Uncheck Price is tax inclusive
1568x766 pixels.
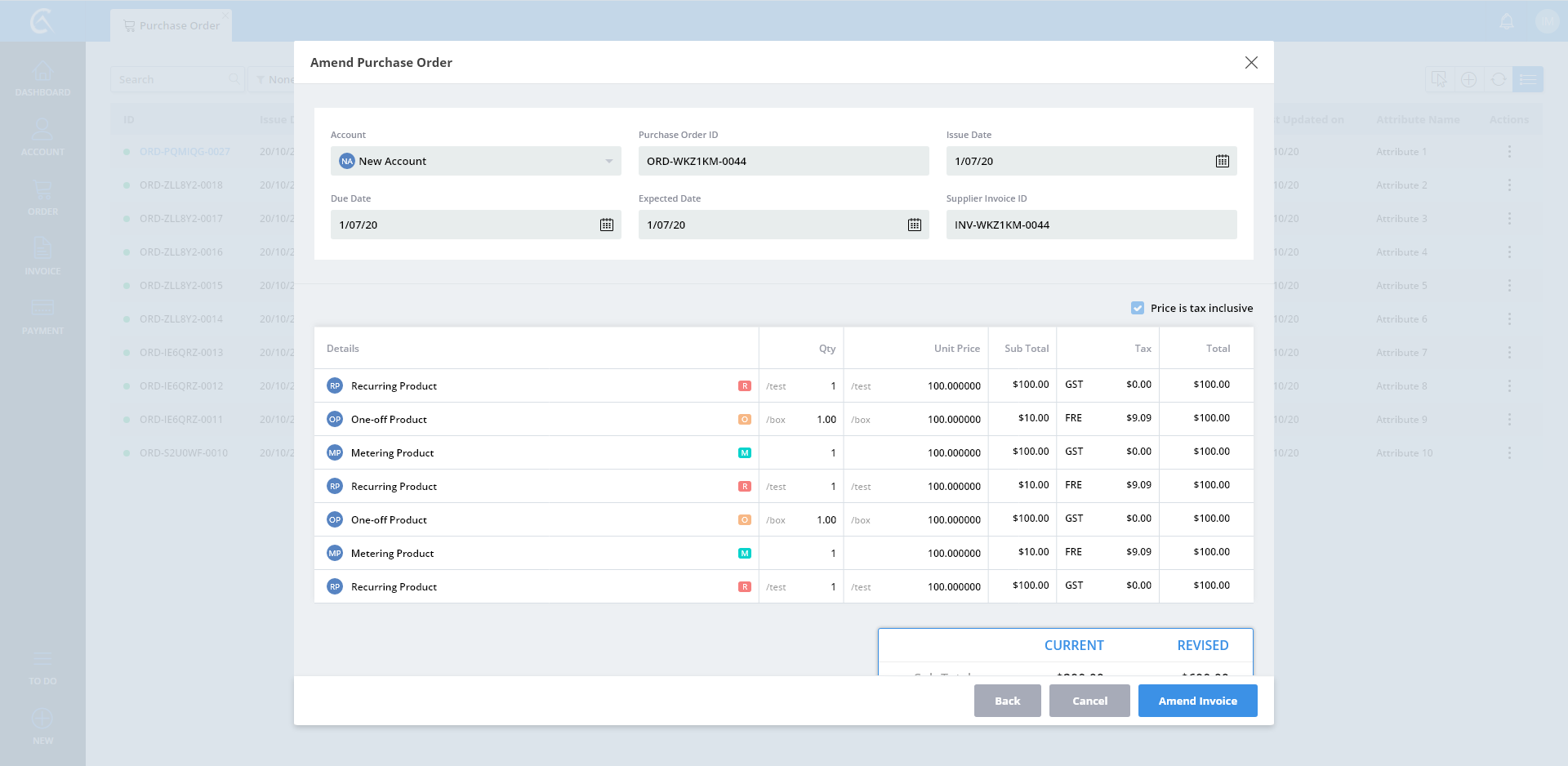pyautogui.click(x=1138, y=308)
